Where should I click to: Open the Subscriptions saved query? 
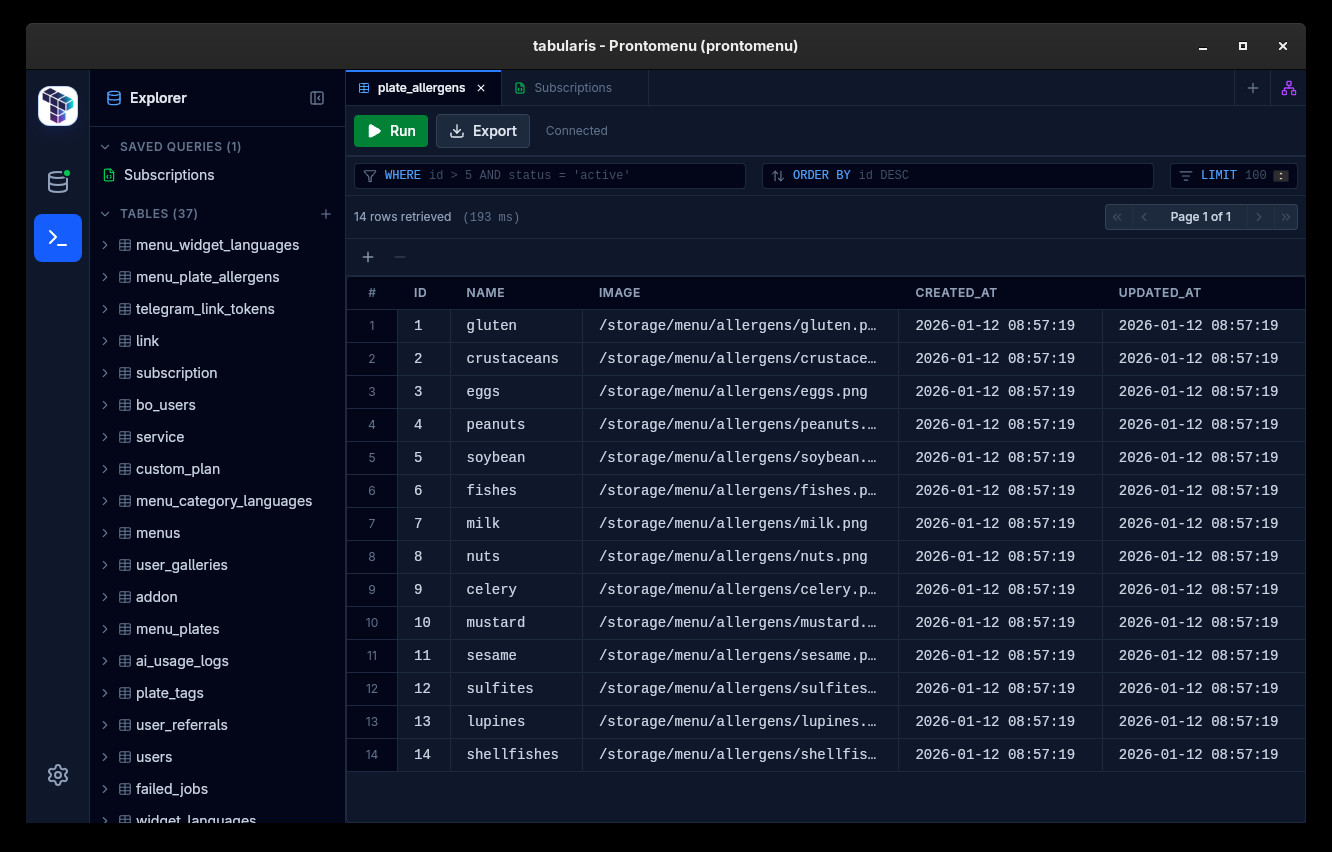pyautogui.click(x=169, y=175)
